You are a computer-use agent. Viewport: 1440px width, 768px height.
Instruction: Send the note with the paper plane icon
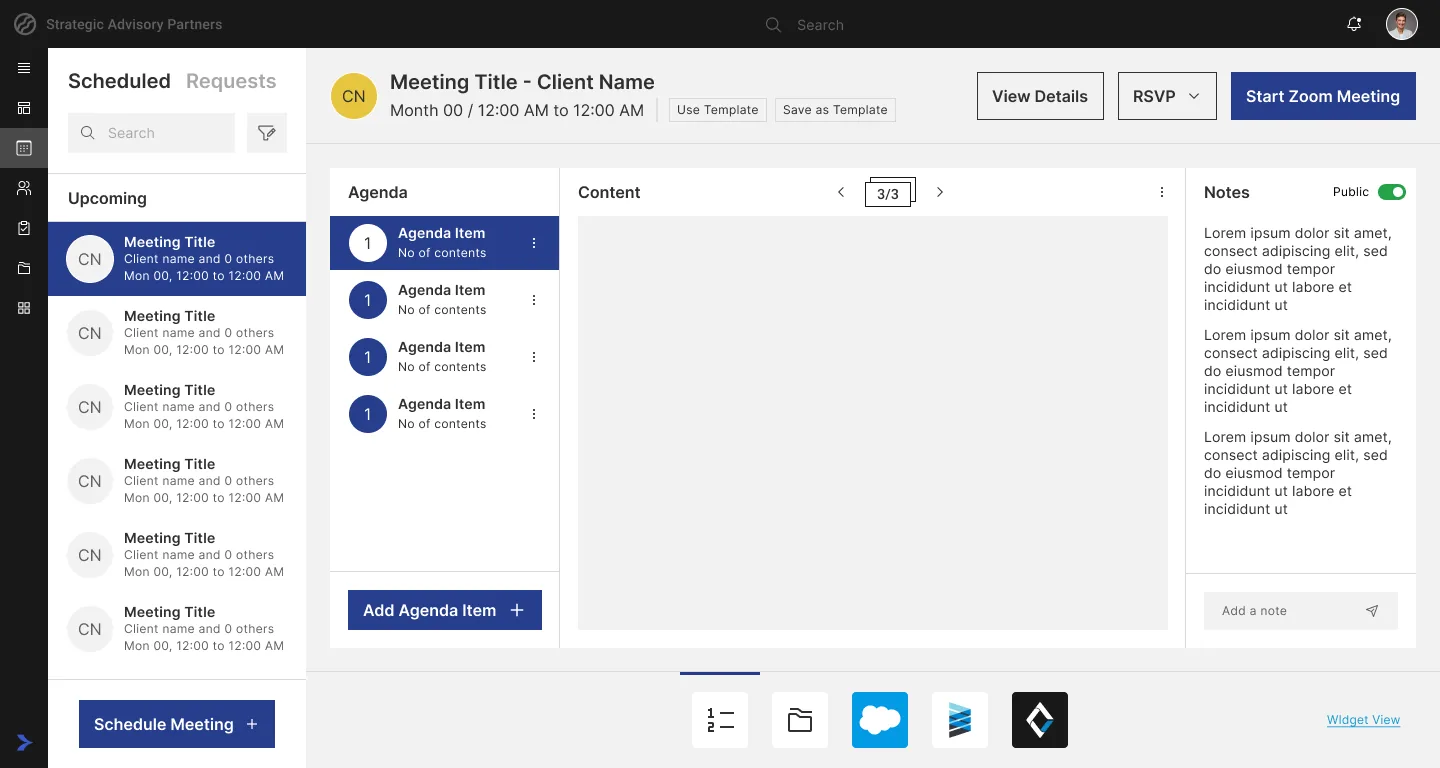click(1372, 611)
